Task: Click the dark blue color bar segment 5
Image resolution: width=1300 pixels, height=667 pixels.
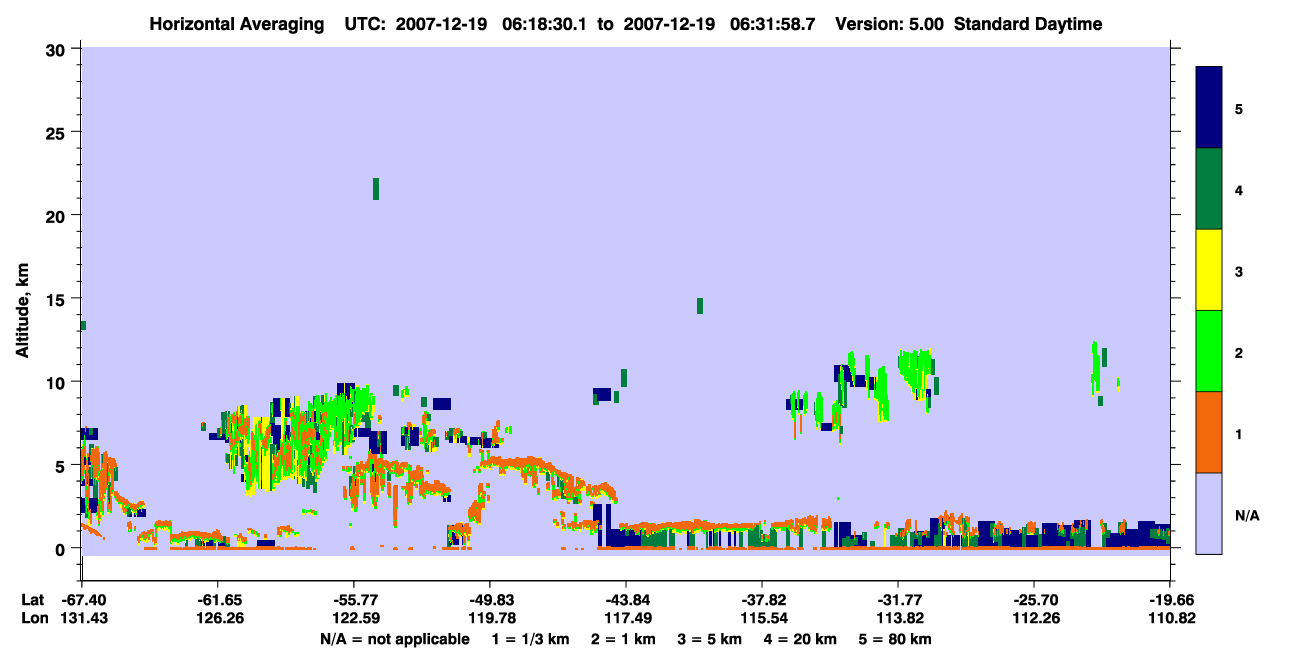Action: 1209,108
